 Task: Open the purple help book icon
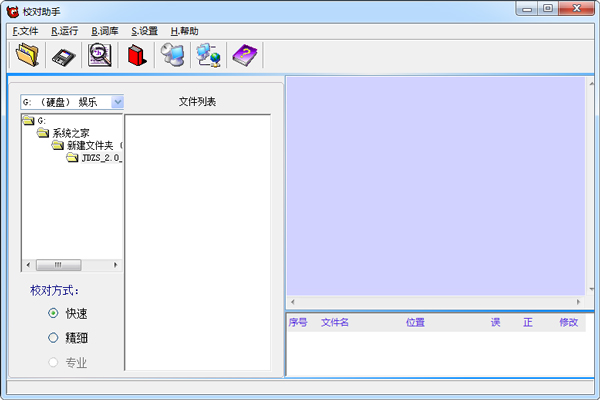tap(245, 55)
